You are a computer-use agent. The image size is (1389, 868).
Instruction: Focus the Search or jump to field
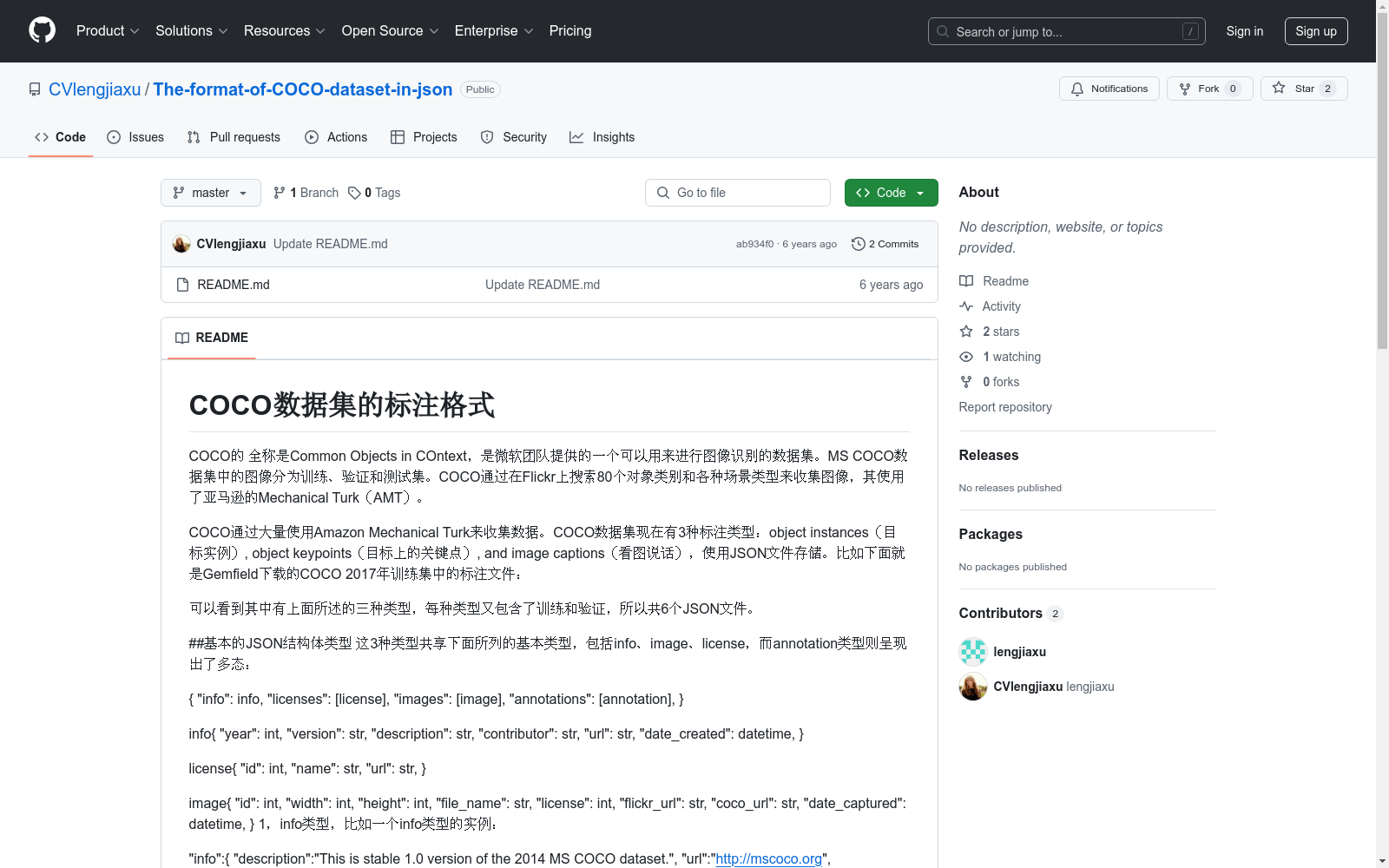pyautogui.click(x=1066, y=31)
